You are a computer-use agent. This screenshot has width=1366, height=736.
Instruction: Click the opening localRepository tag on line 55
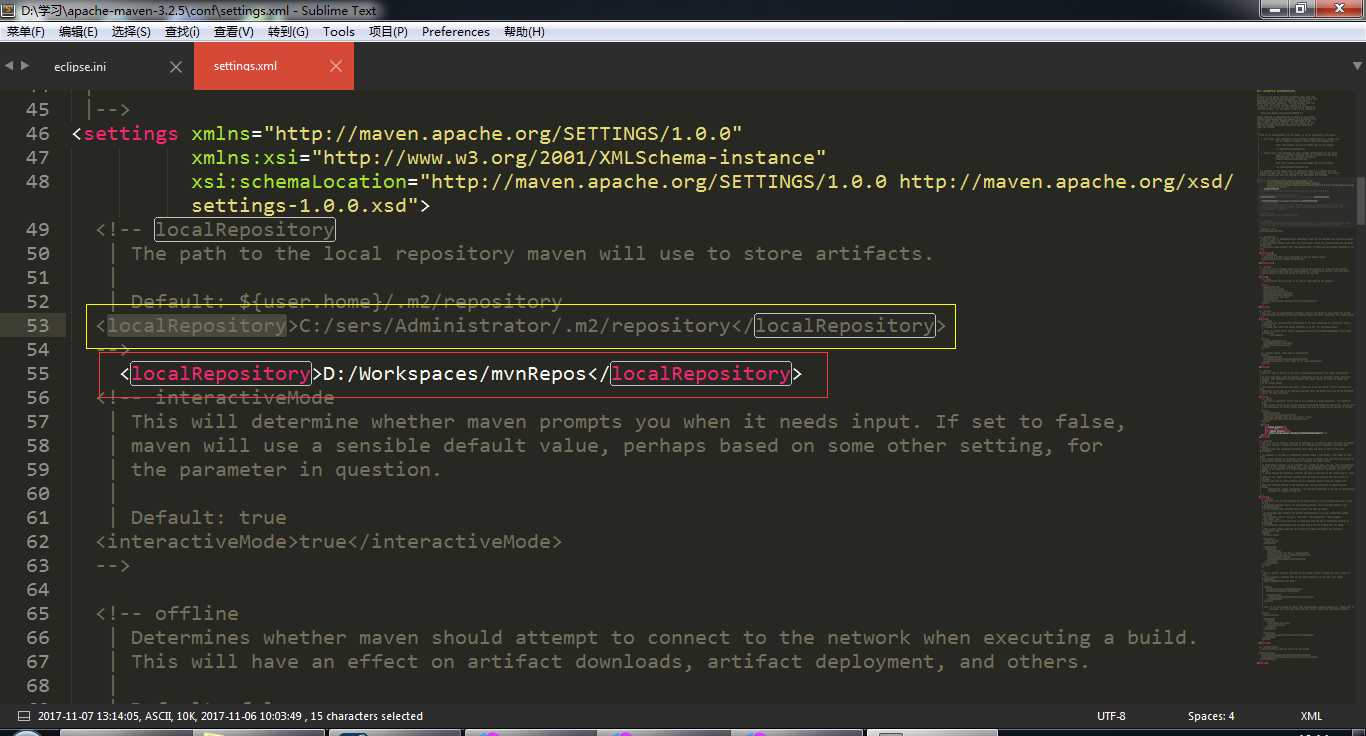221,374
